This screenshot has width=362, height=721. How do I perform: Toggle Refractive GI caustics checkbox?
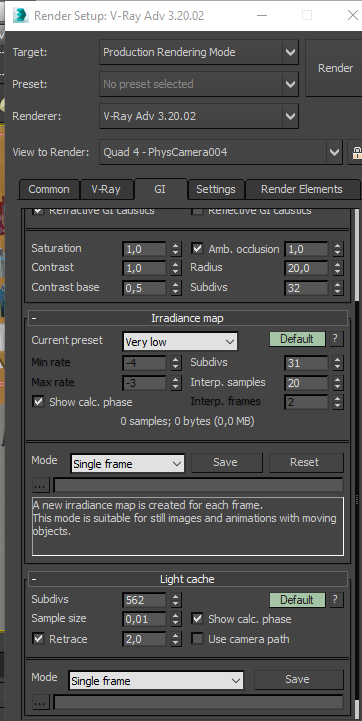[x=39, y=211]
